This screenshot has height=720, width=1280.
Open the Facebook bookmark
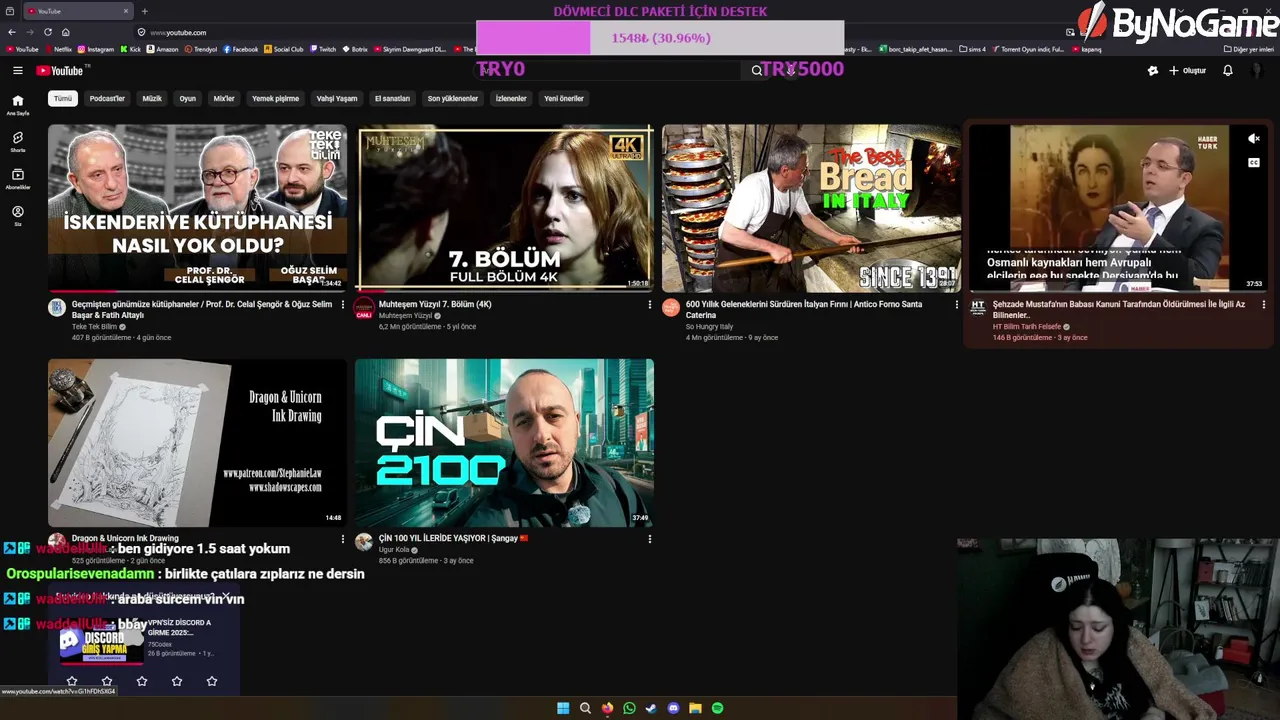click(x=241, y=49)
